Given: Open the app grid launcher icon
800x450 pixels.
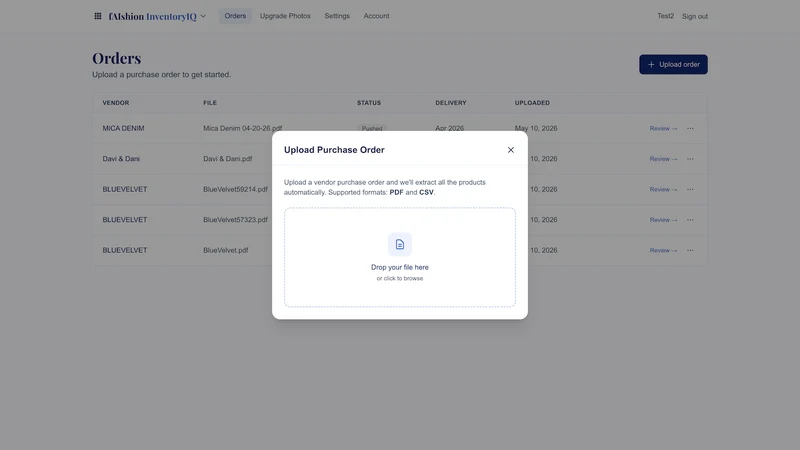Looking at the screenshot, I should coord(97,16).
